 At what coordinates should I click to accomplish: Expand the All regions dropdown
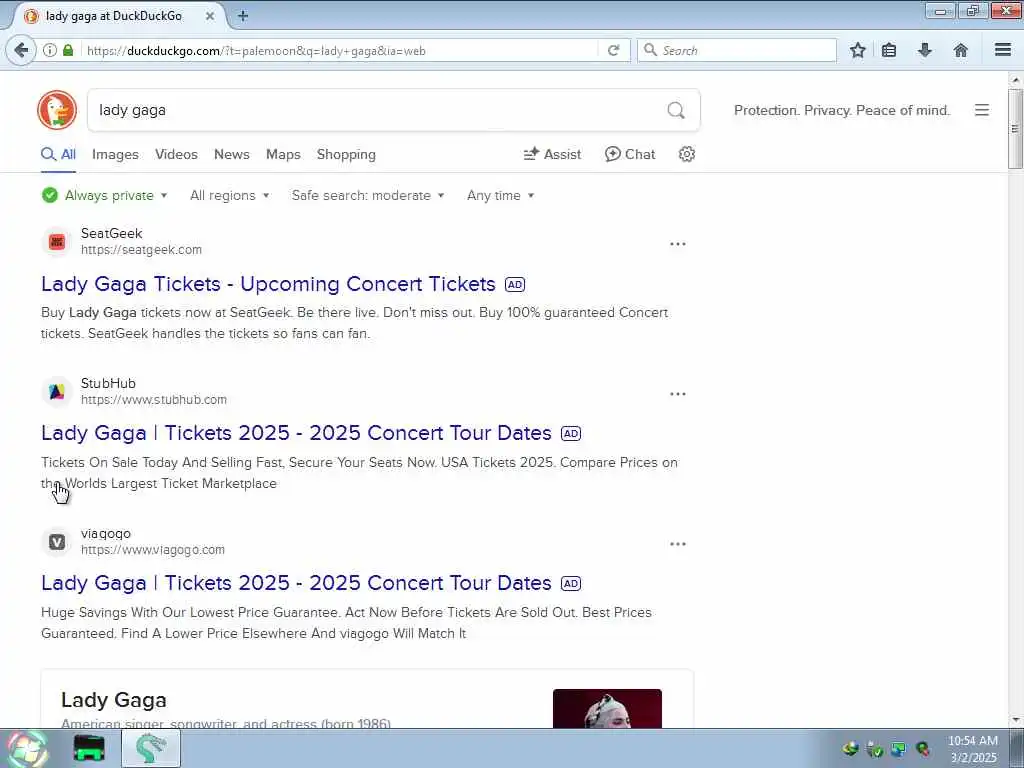229,195
